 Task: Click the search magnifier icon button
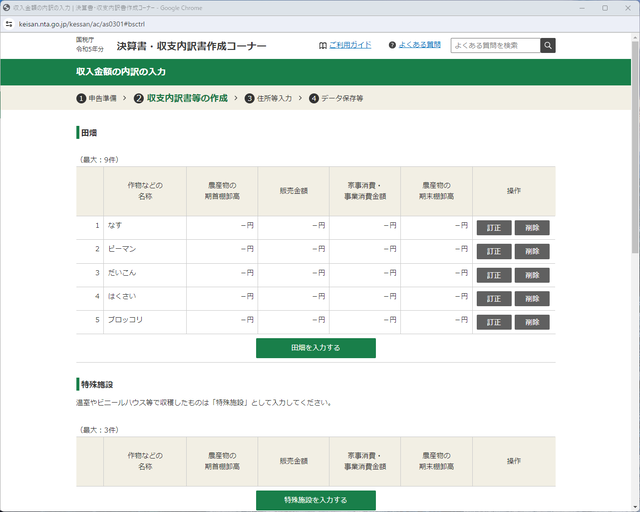click(548, 46)
